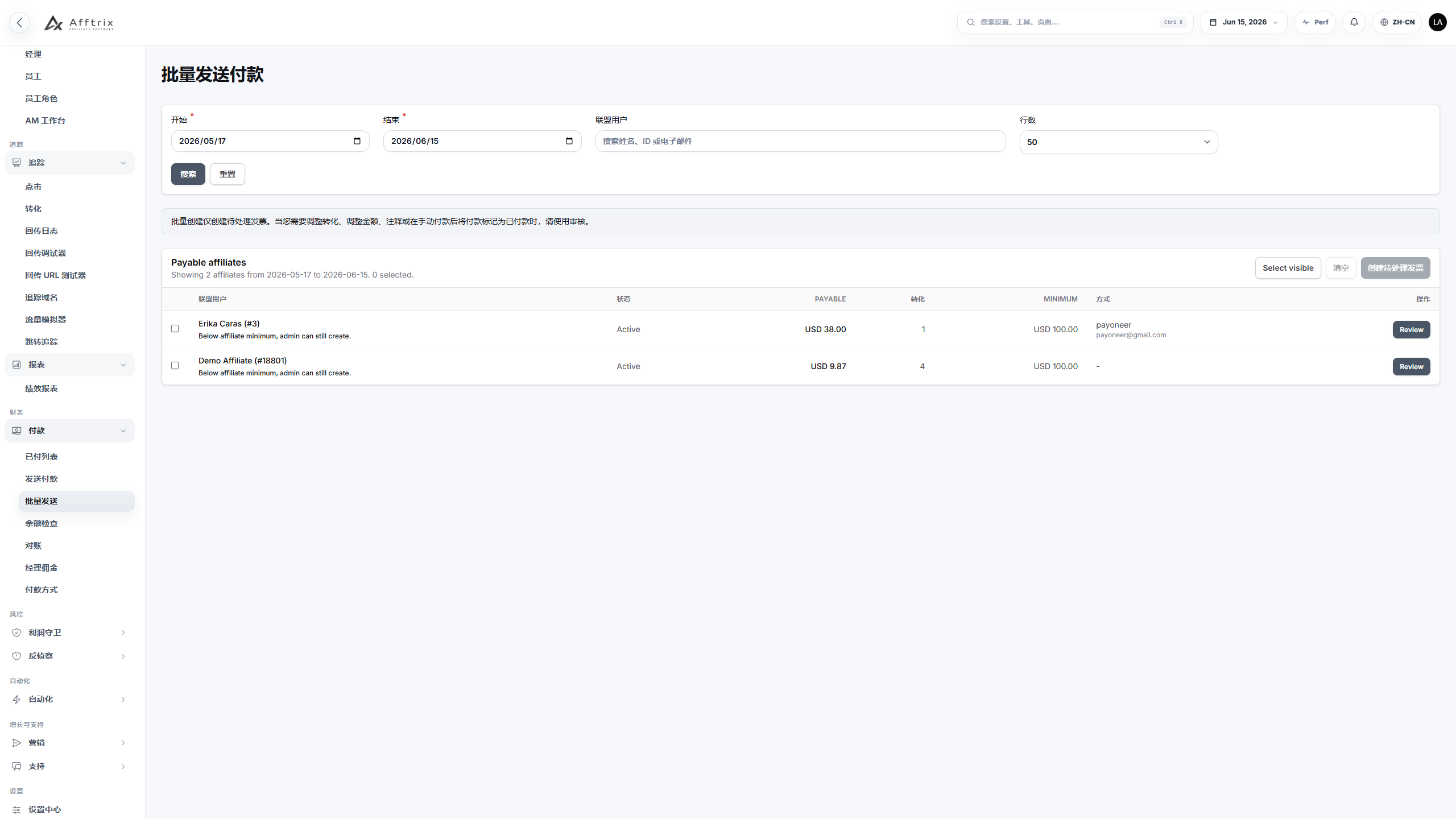Collapse the 报表 sidebar section

[x=123, y=365]
